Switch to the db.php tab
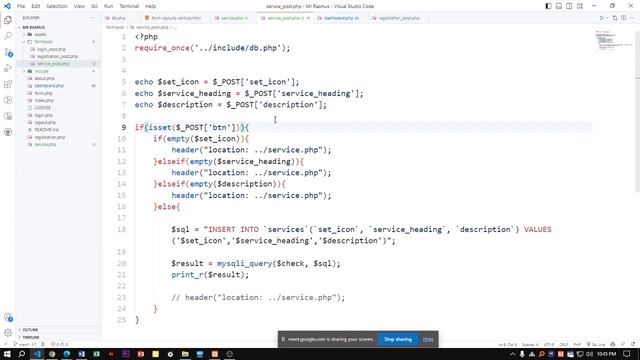 point(118,18)
